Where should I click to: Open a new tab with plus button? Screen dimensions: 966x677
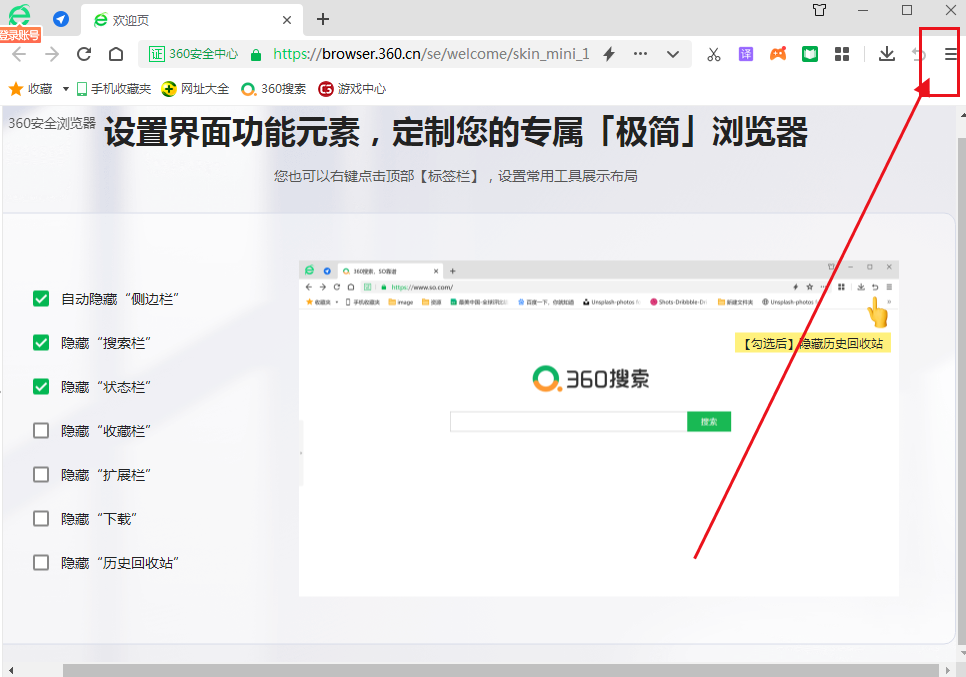click(323, 20)
